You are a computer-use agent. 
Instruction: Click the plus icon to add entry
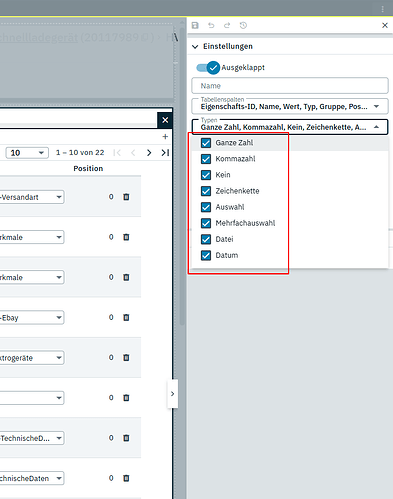click(x=165, y=137)
